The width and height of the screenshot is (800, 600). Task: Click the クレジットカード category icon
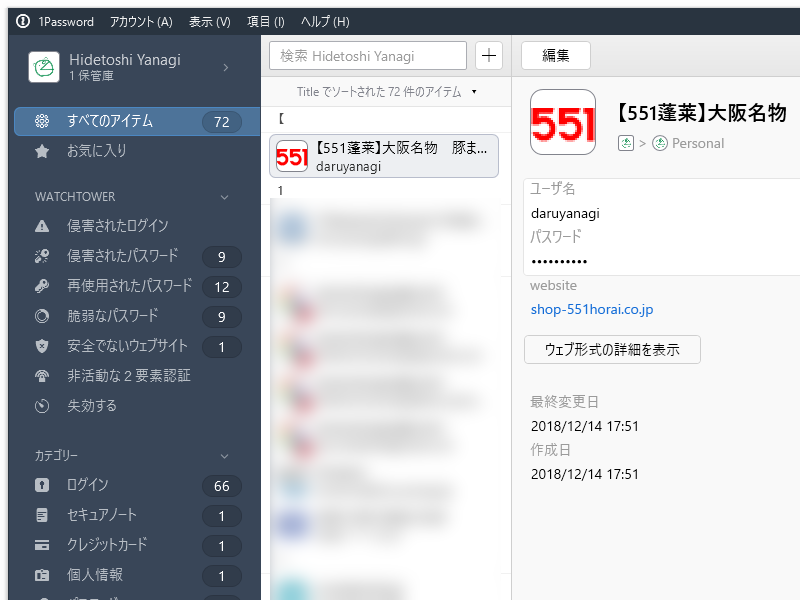pyautogui.click(x=42, y=545)
